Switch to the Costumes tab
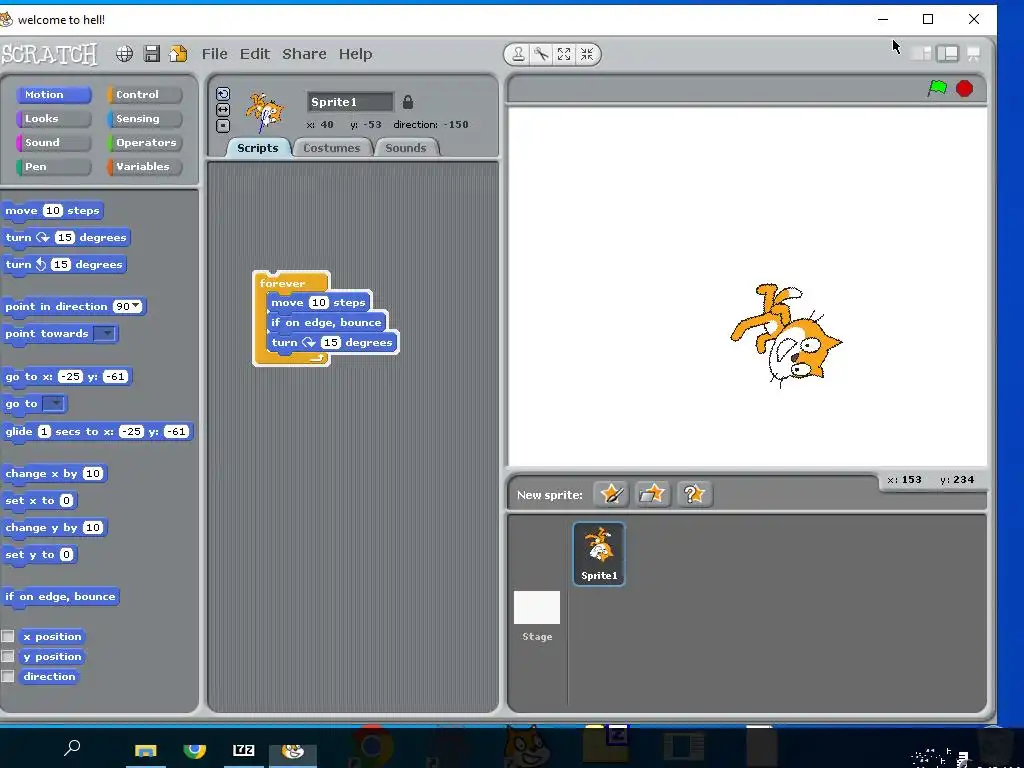Image resolution: width=1024 pixels, height=768 pixels. pos(332,148)
